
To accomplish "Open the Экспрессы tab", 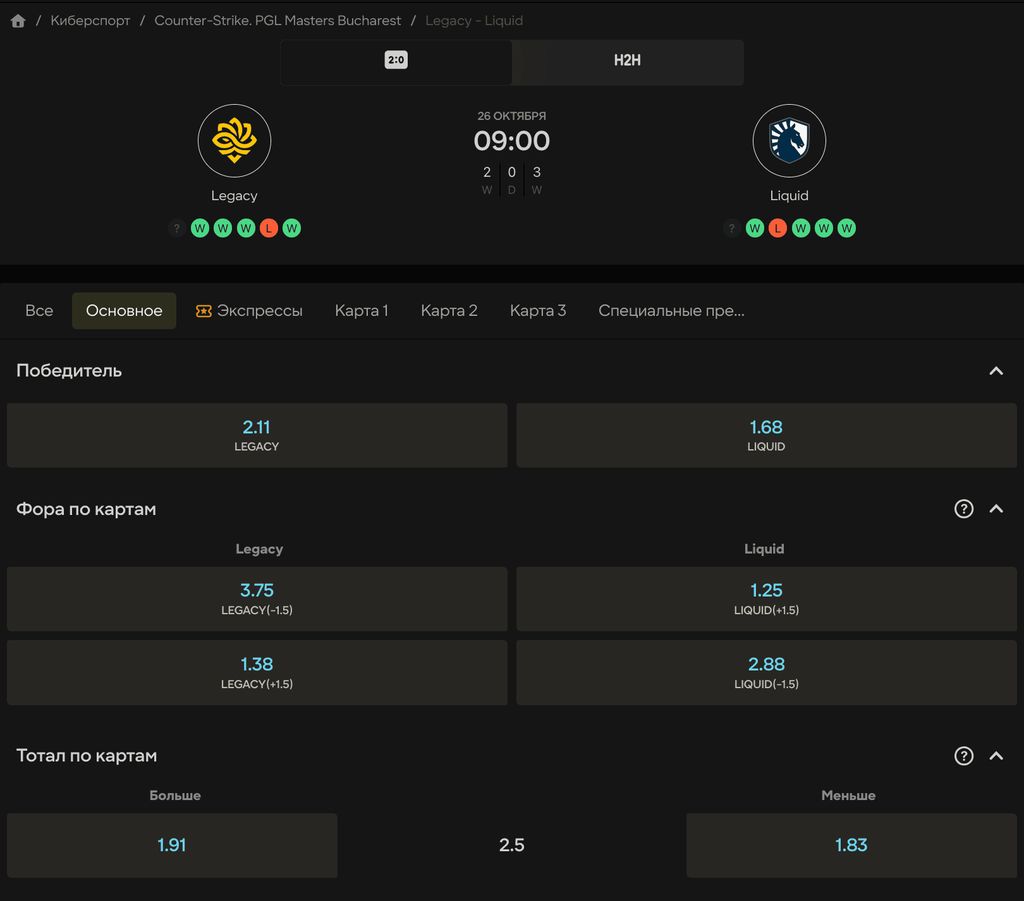I will (x=249, y=311).
